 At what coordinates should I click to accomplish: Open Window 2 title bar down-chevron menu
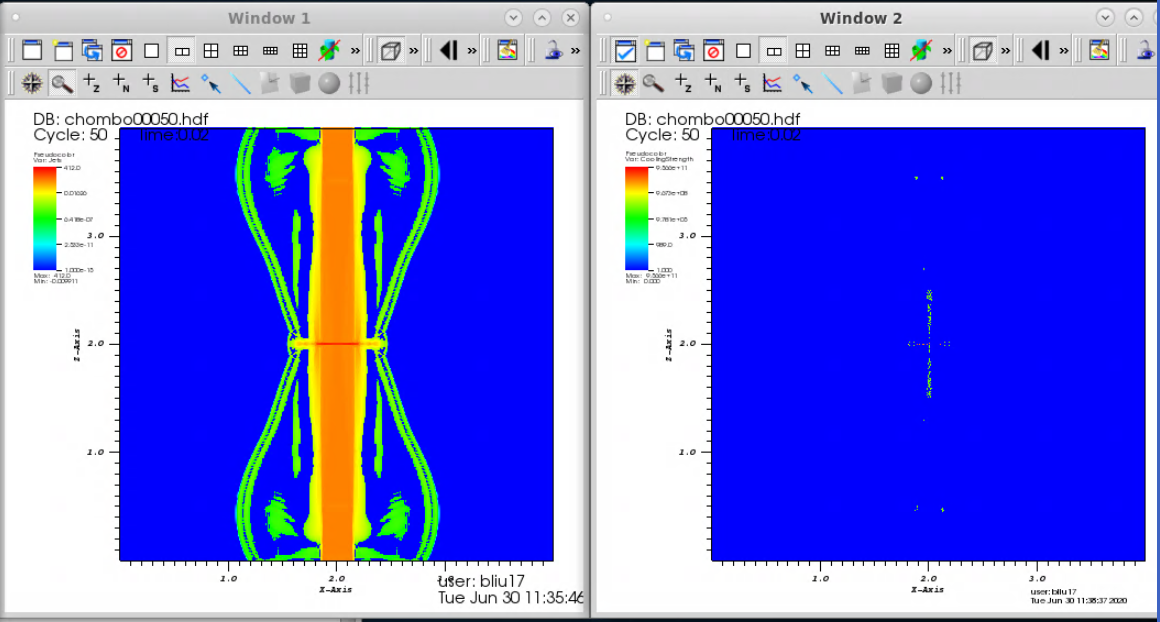click(x=1105, y=18)
